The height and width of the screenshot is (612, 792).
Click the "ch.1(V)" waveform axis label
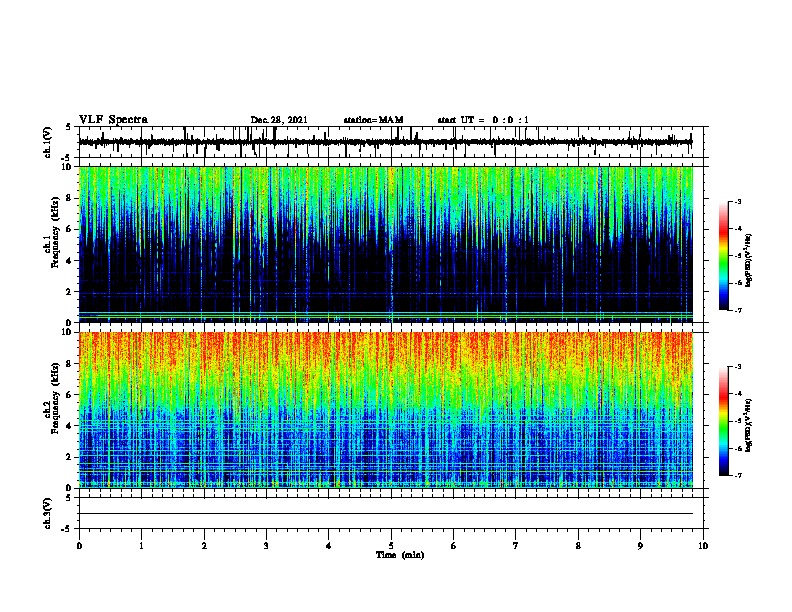click(x=47, y=142)
